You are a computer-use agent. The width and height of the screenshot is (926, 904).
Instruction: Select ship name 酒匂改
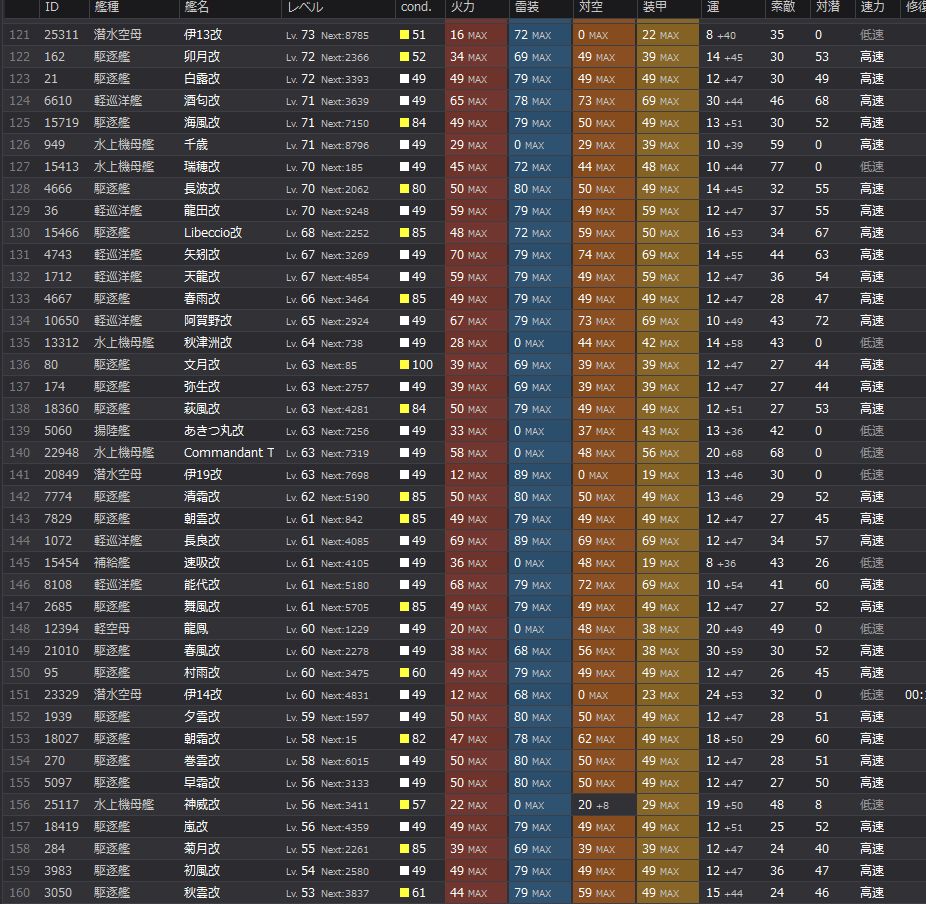(x=202, y=101)
